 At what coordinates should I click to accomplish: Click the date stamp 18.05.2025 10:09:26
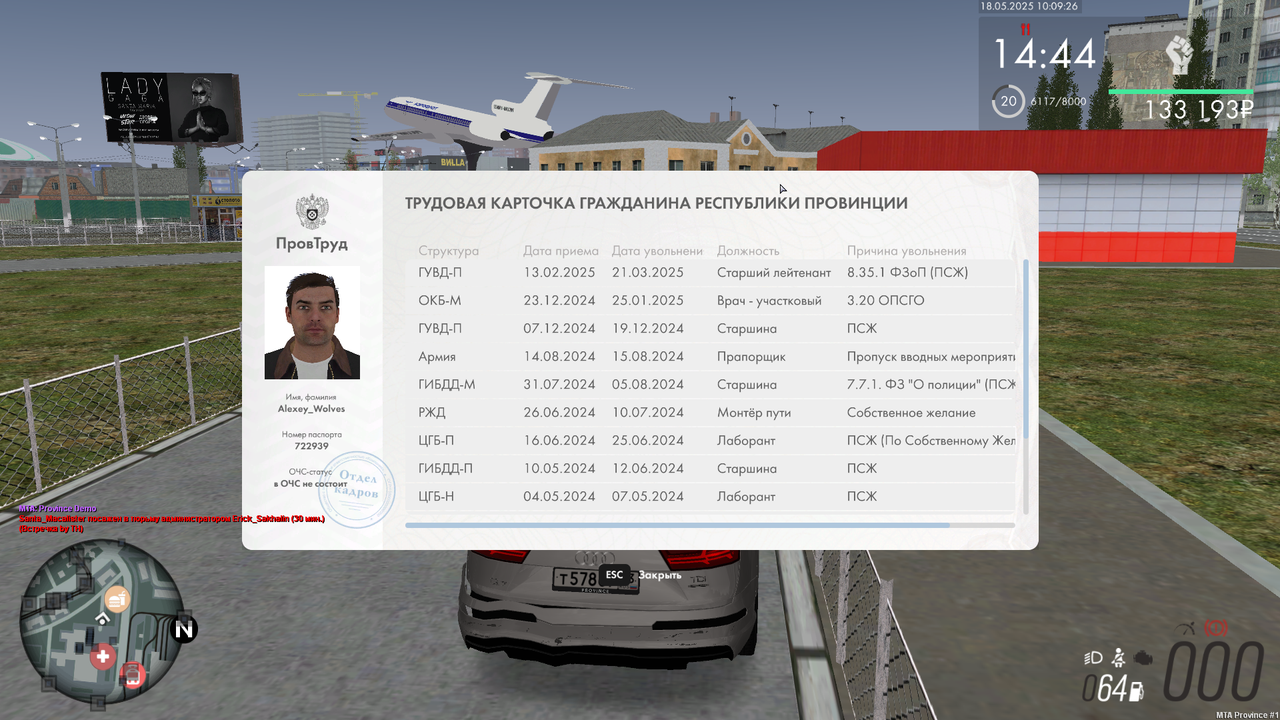tap(1029, 6)
